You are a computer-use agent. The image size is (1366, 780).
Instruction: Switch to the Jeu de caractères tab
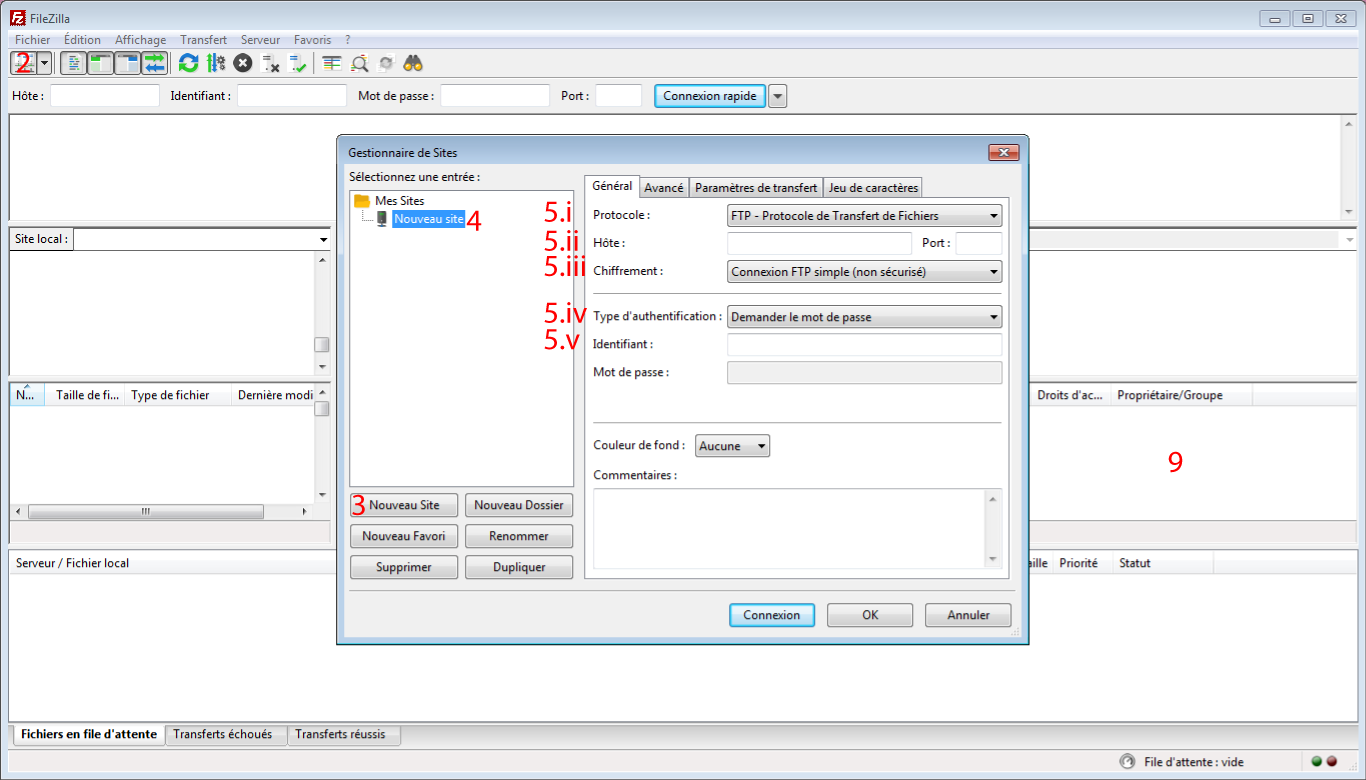[x=872, y=188]
